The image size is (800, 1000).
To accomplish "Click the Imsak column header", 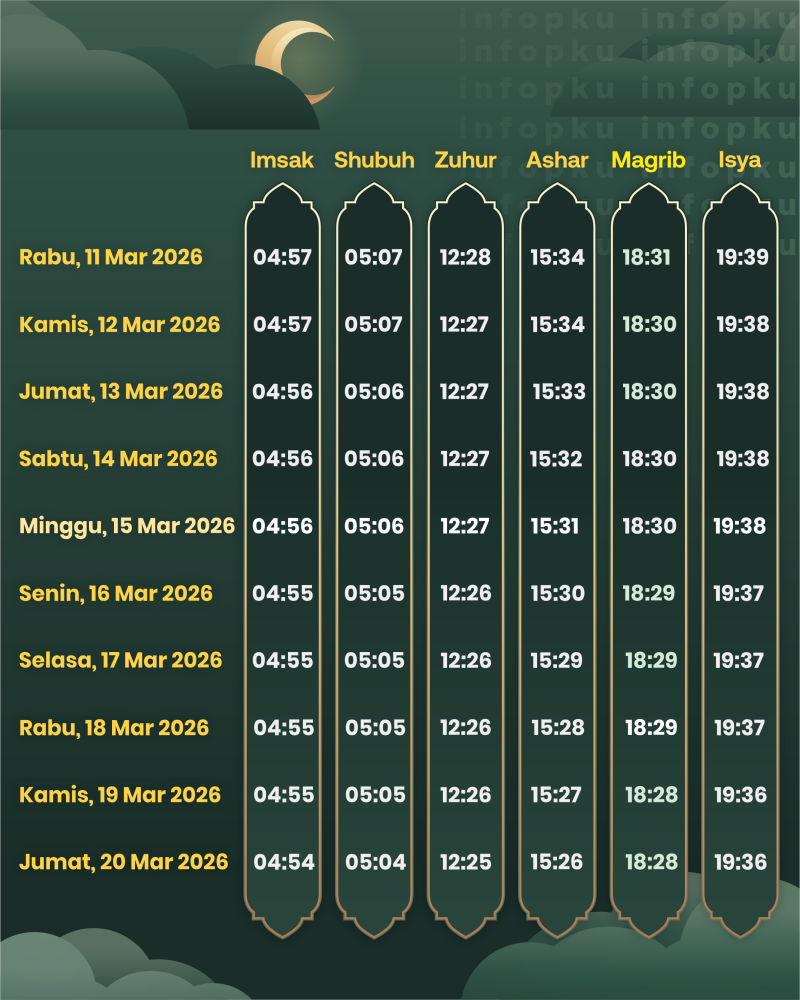I will 281,160.
